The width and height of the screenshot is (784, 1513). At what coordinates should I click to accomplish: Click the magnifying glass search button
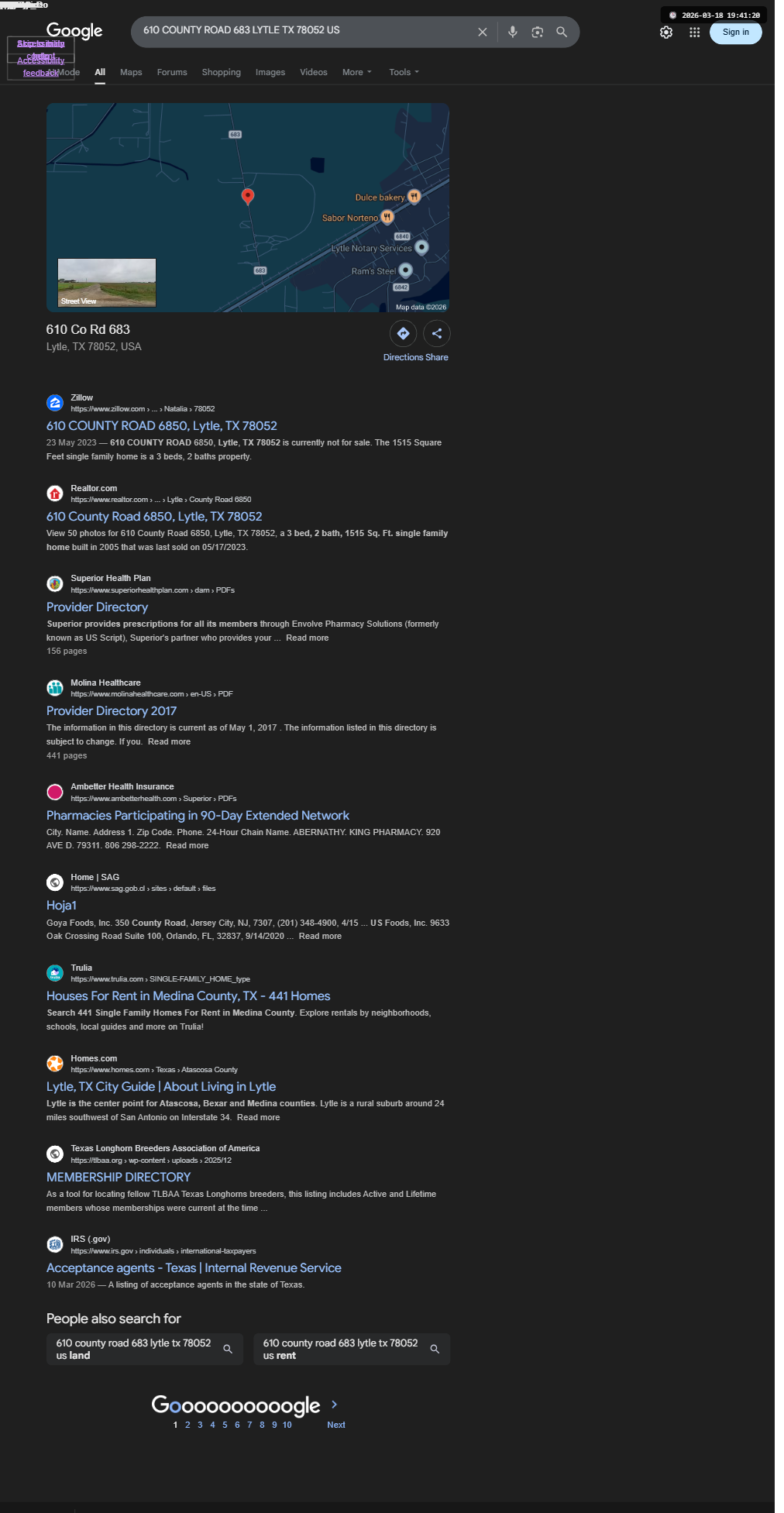click(x=562, y=32)
